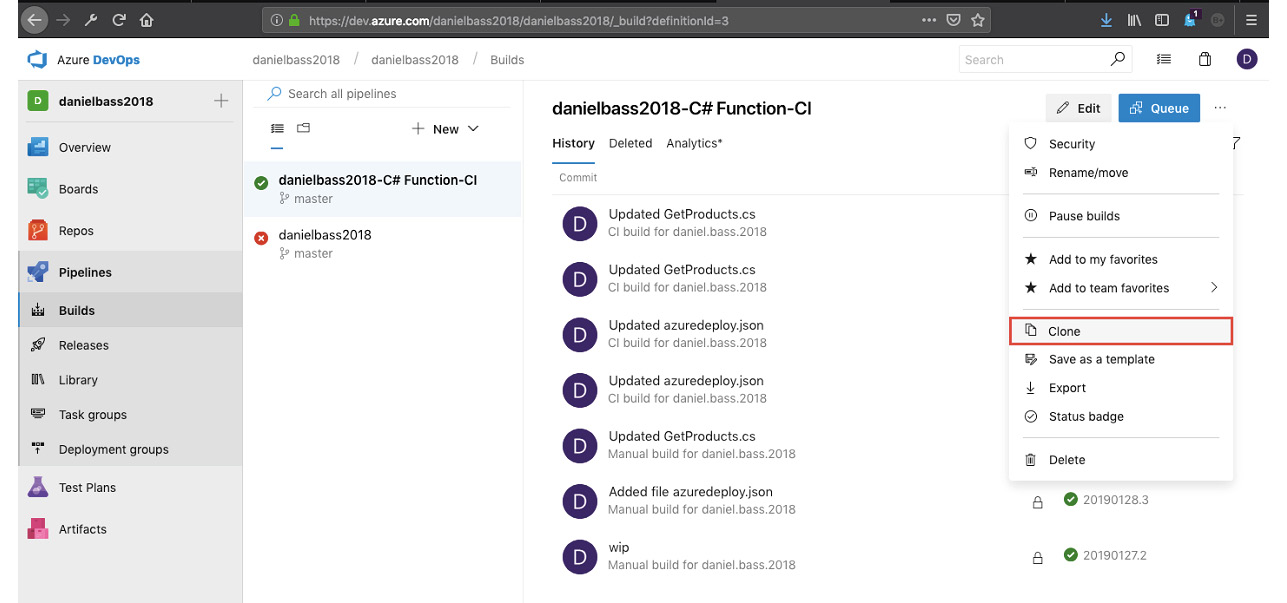Open user profile avatar D in header

[1246, 59]
